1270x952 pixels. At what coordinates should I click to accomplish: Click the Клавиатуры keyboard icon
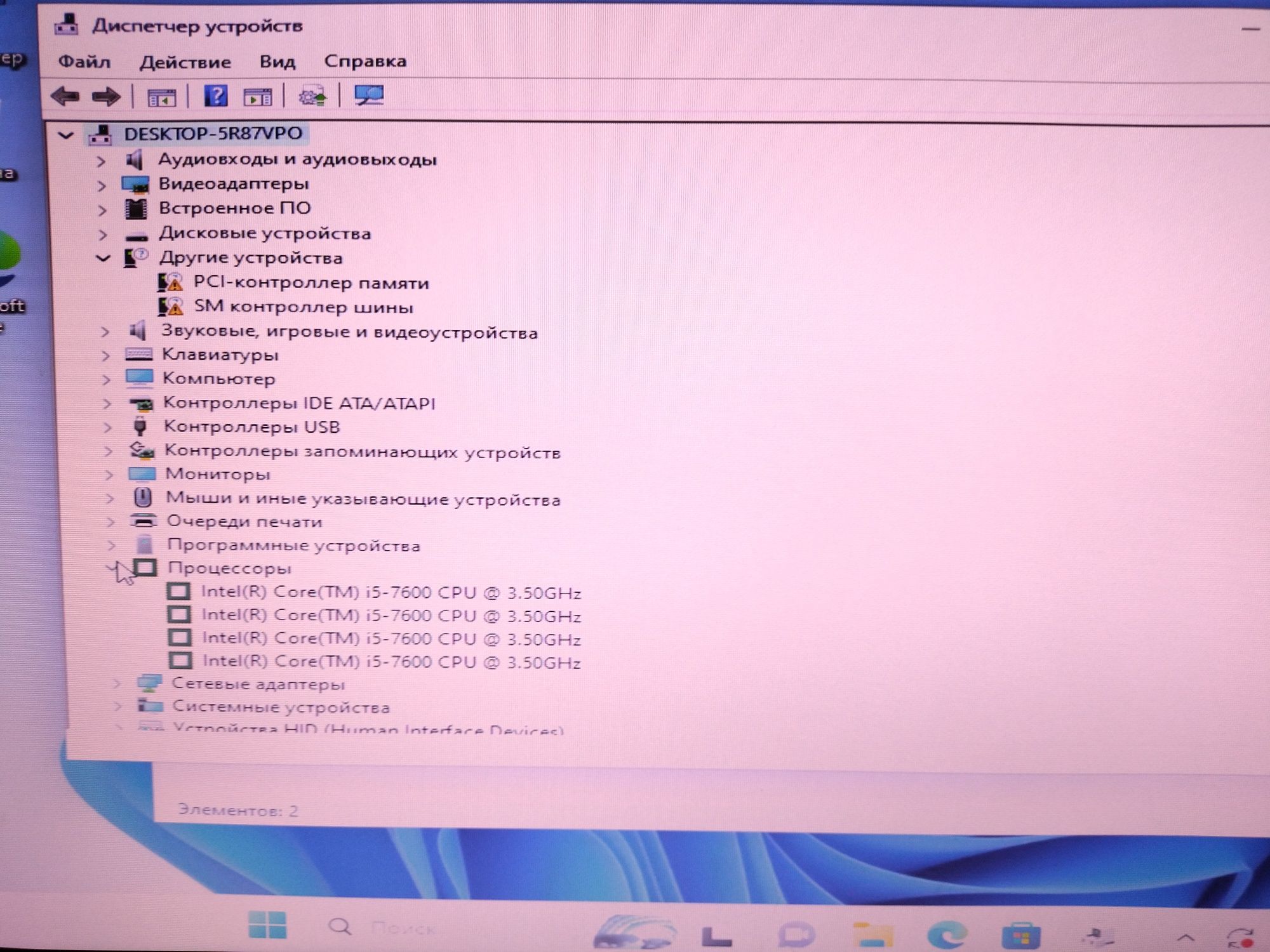tap(139, 354)
